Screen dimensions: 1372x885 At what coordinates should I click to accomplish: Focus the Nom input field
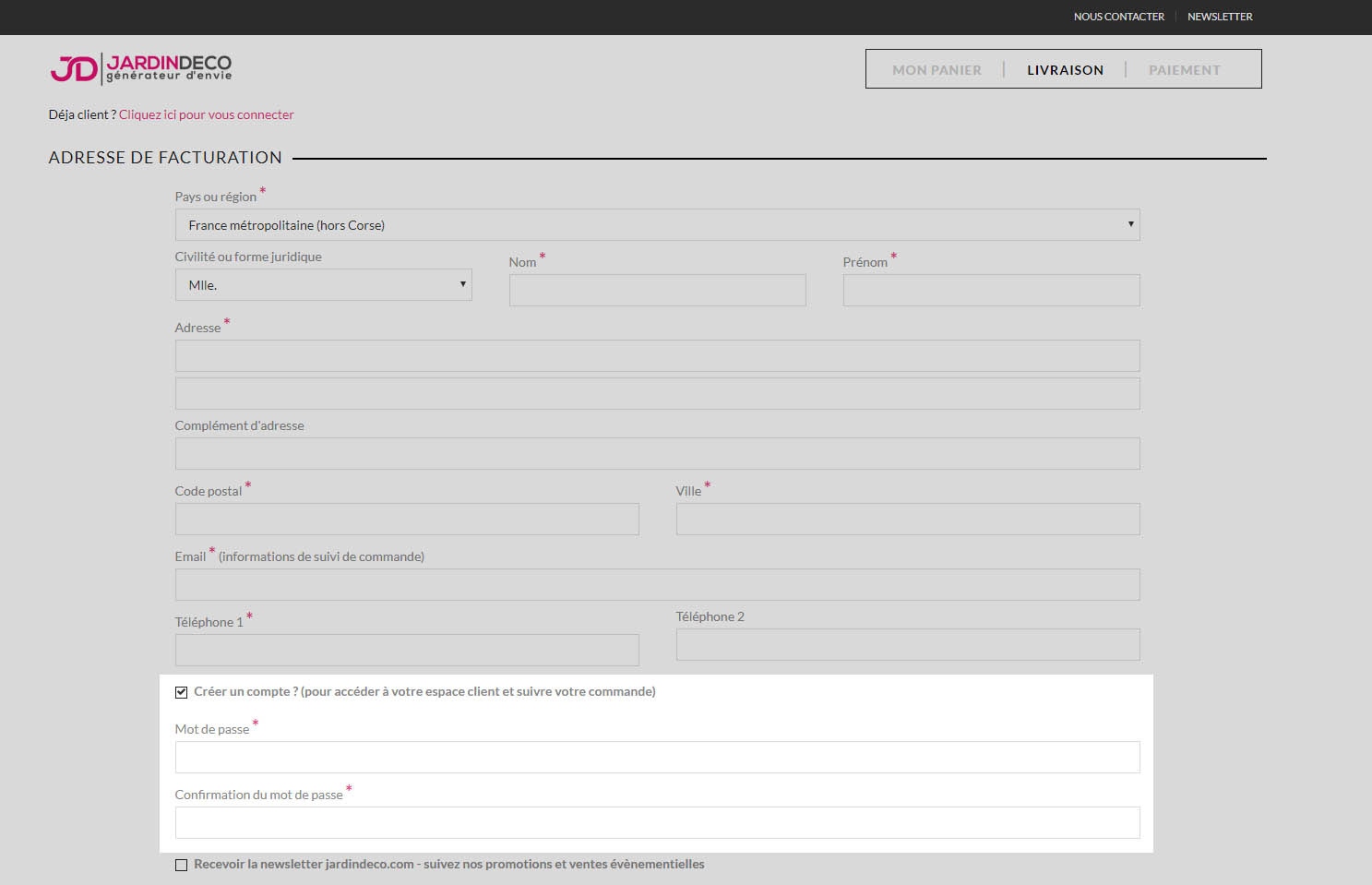coord(657,291)
